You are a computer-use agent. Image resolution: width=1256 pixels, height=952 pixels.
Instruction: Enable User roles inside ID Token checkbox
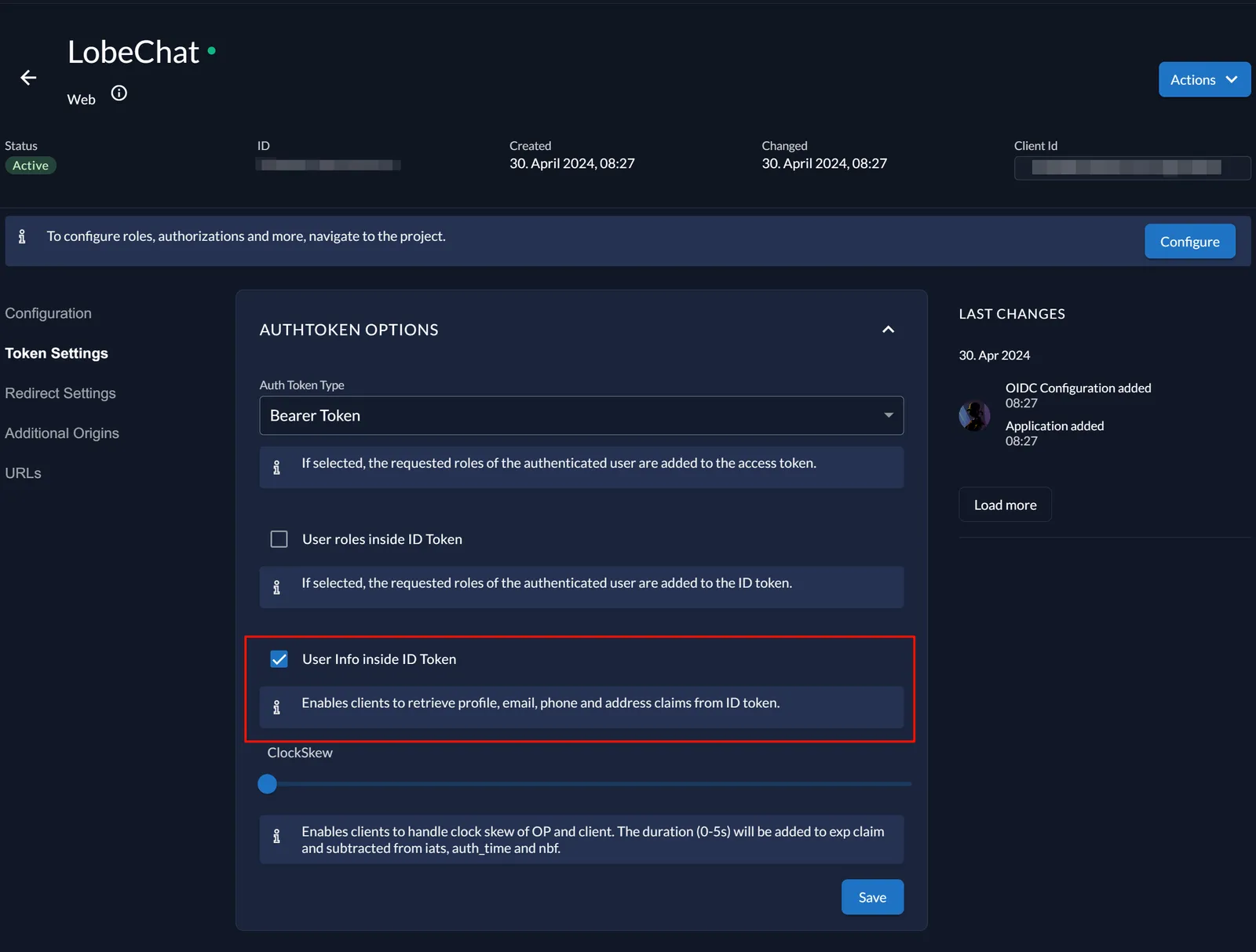[279, 539]
